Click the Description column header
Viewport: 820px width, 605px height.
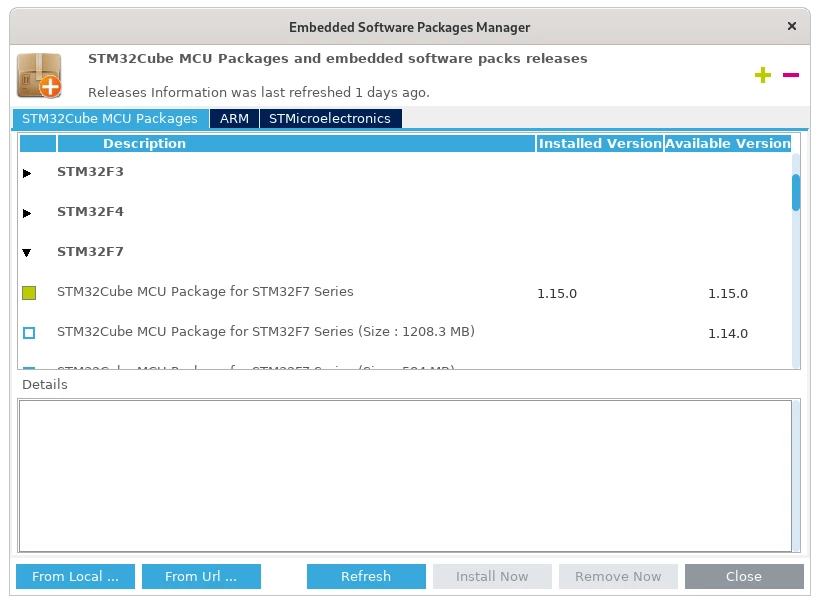[296, 143]
